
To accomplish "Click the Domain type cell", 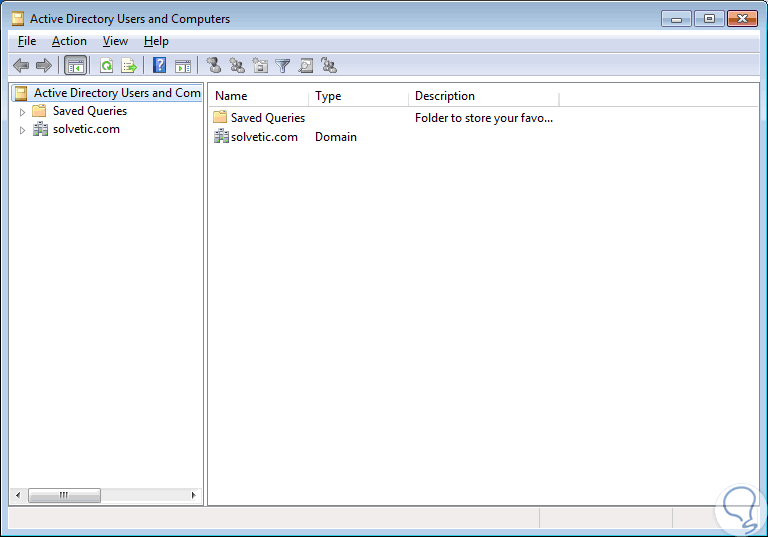I will point(336,137).
